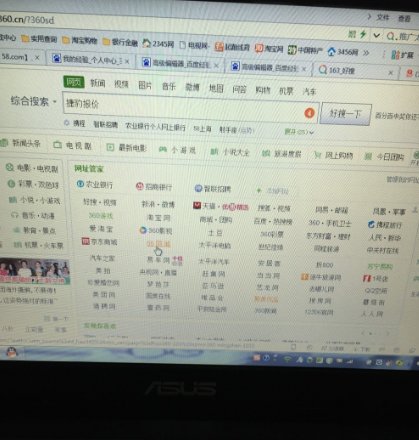
Task: Open 小游戏 in the category bar
Action: point(177,150)
